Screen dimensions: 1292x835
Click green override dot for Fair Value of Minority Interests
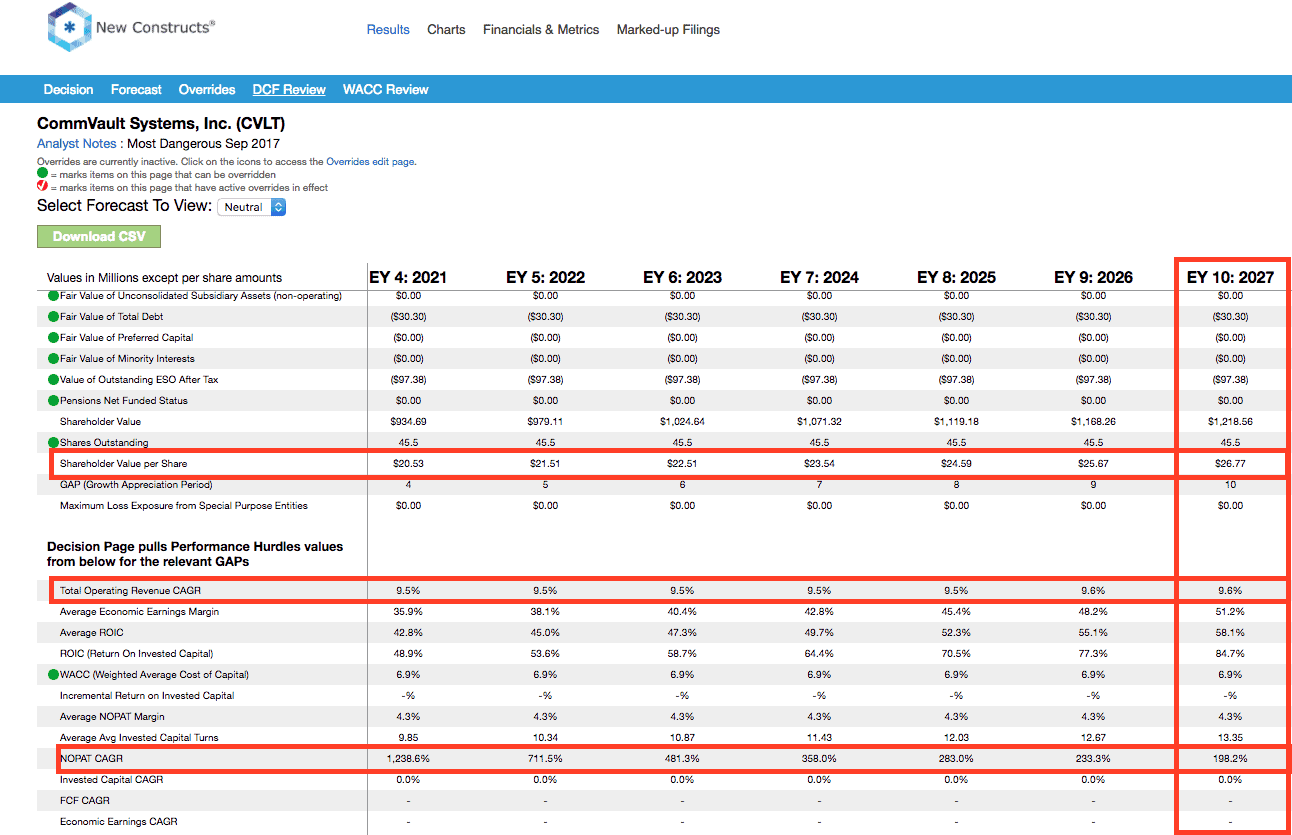pyautogui.click(x=53, y=359)
